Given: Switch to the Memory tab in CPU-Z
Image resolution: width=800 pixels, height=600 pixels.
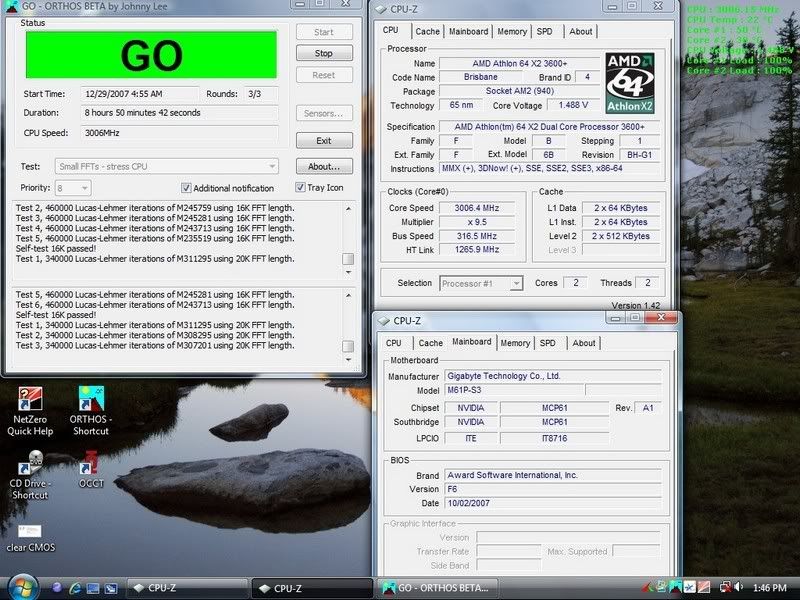Looking at the screenshot, I should 513,31.
